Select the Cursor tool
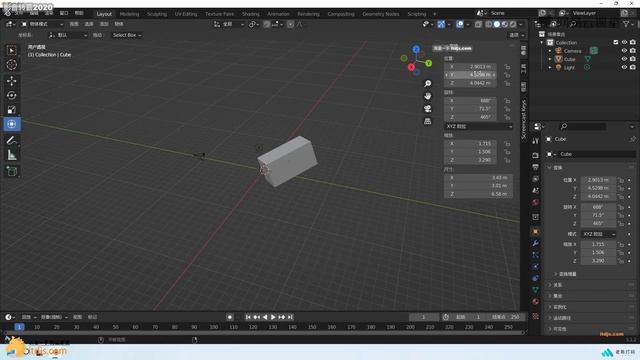 tap(12, 65)
